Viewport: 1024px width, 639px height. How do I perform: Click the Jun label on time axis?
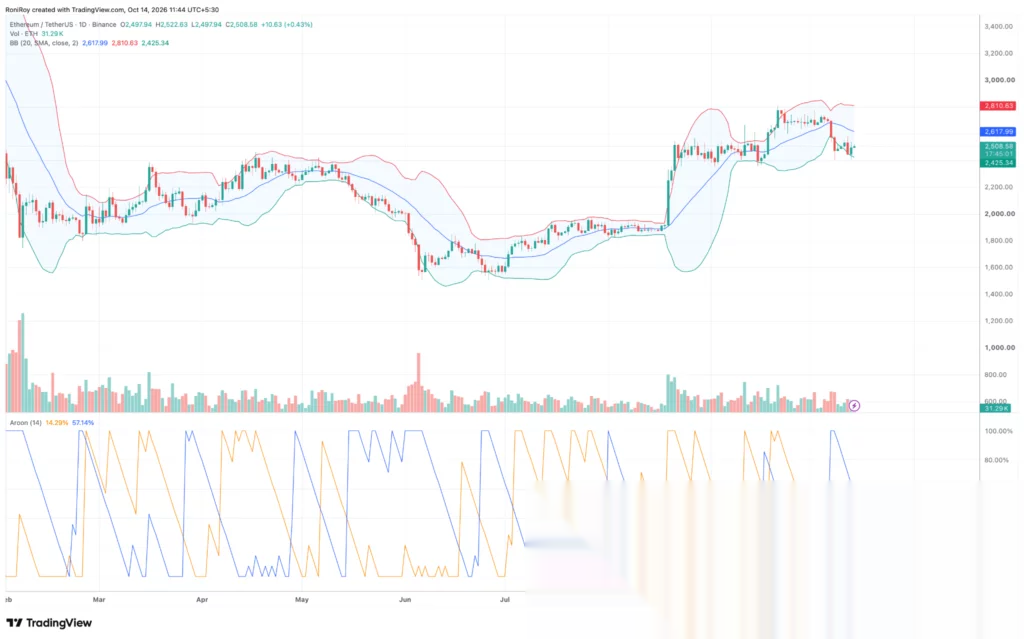coord(406,599)
